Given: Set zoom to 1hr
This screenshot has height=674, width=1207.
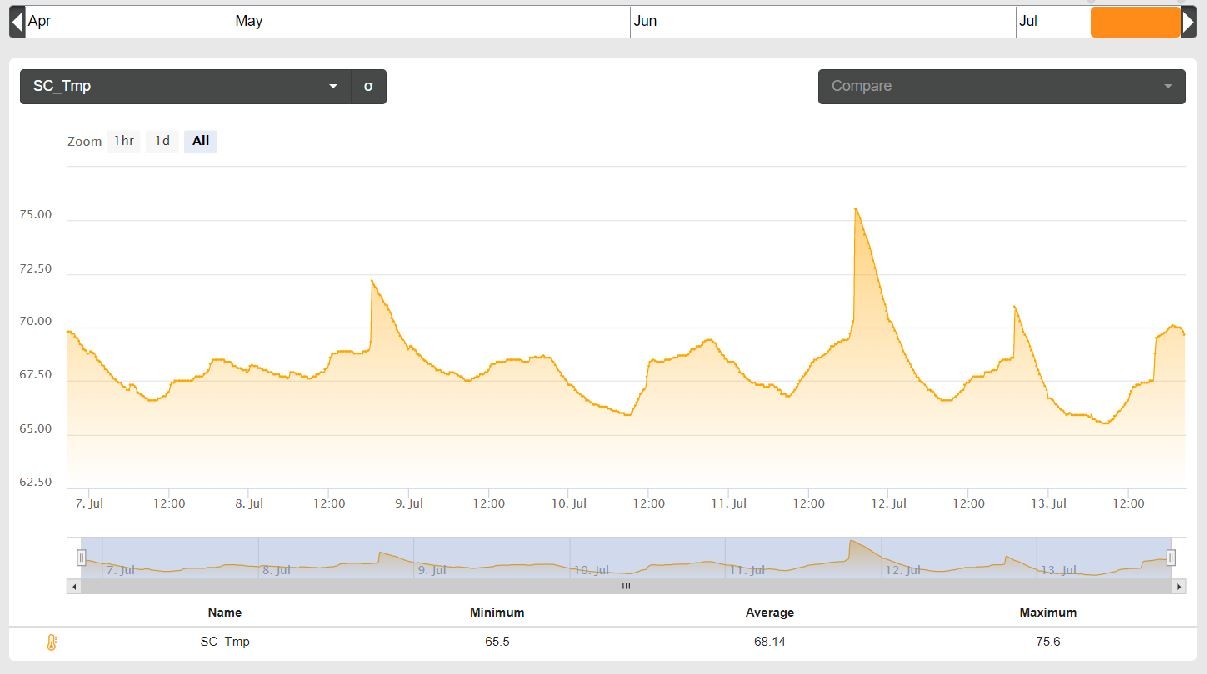Looking at the screenshot, I should pos(124,141).
